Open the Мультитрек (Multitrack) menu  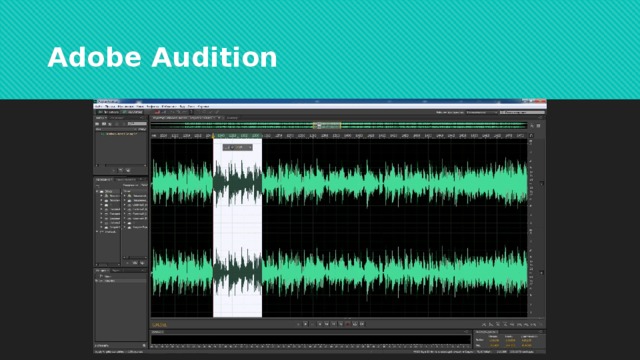coord(125,107)
